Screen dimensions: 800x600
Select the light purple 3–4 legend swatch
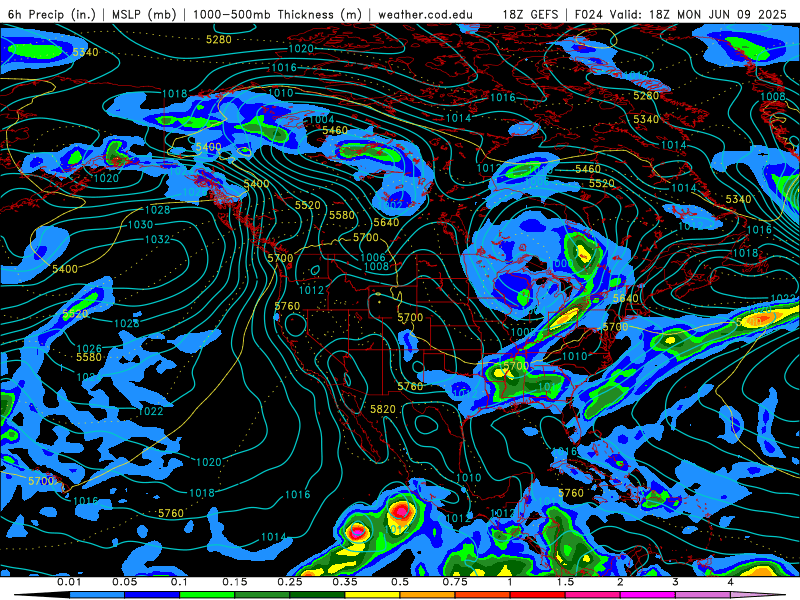703,595
